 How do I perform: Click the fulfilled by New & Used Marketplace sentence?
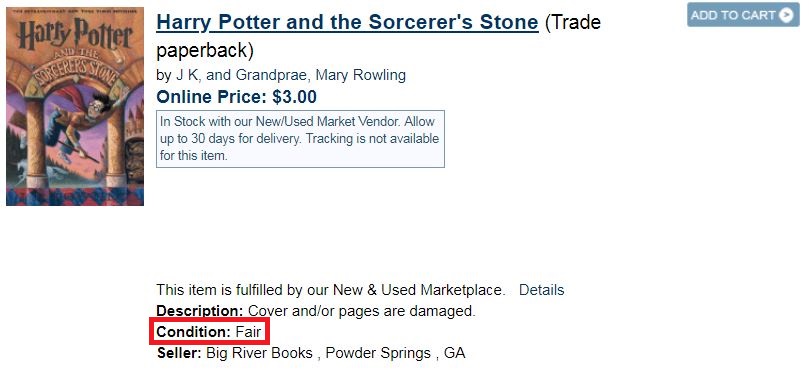coord(331,290)
